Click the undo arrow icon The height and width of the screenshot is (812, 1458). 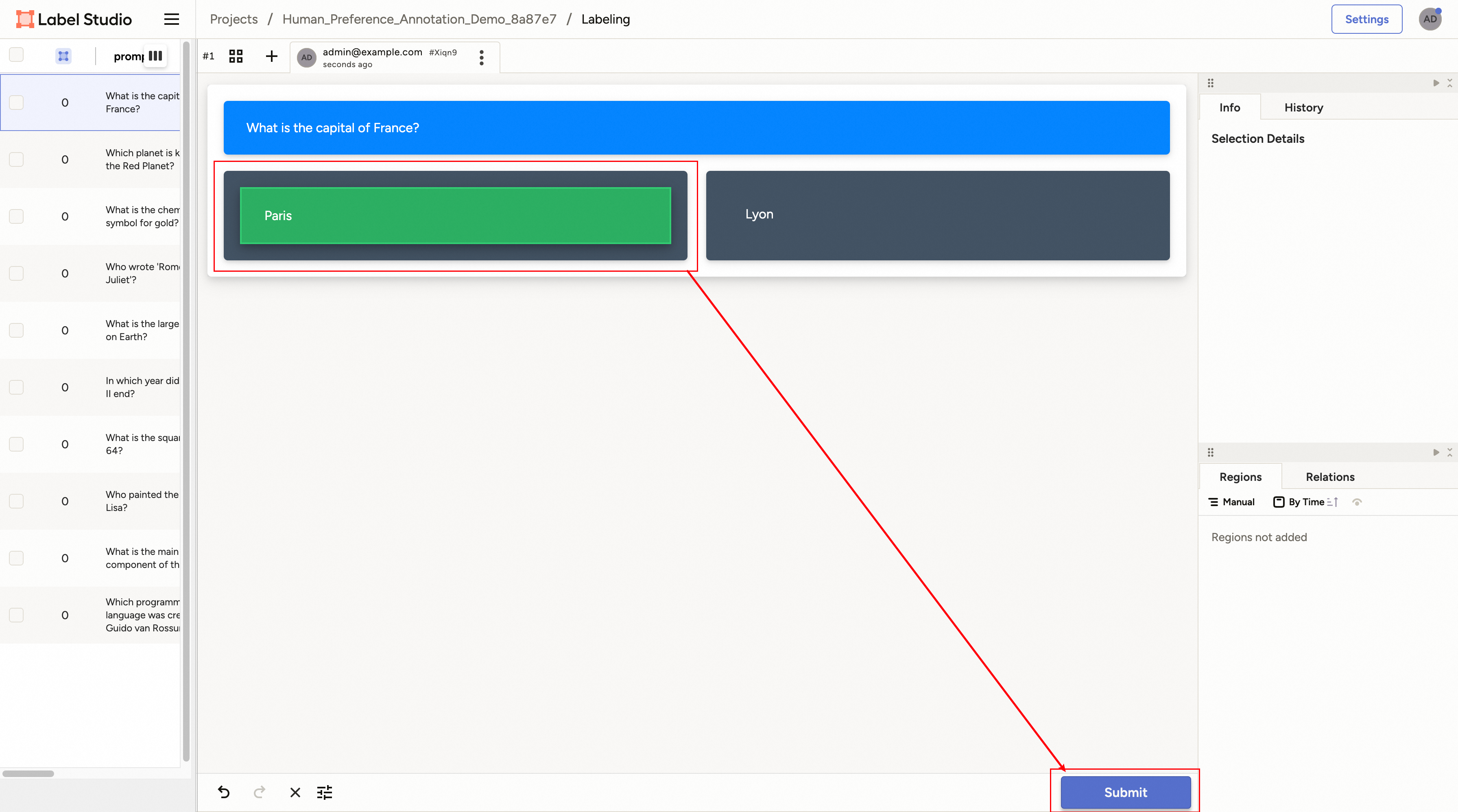224,792
